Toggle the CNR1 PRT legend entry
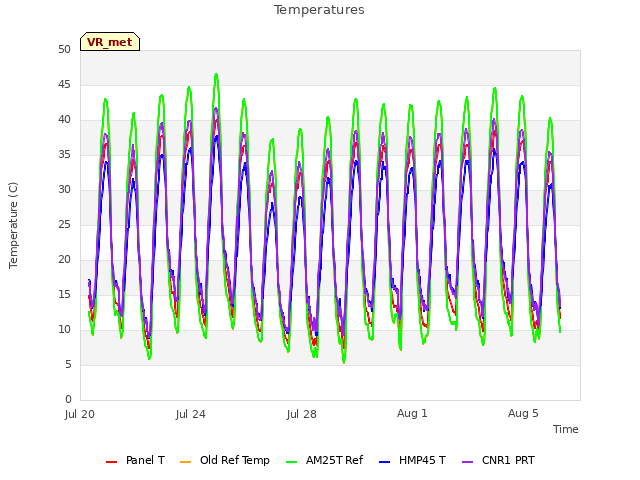Viewport: 640px width, 480px height. 498,460
